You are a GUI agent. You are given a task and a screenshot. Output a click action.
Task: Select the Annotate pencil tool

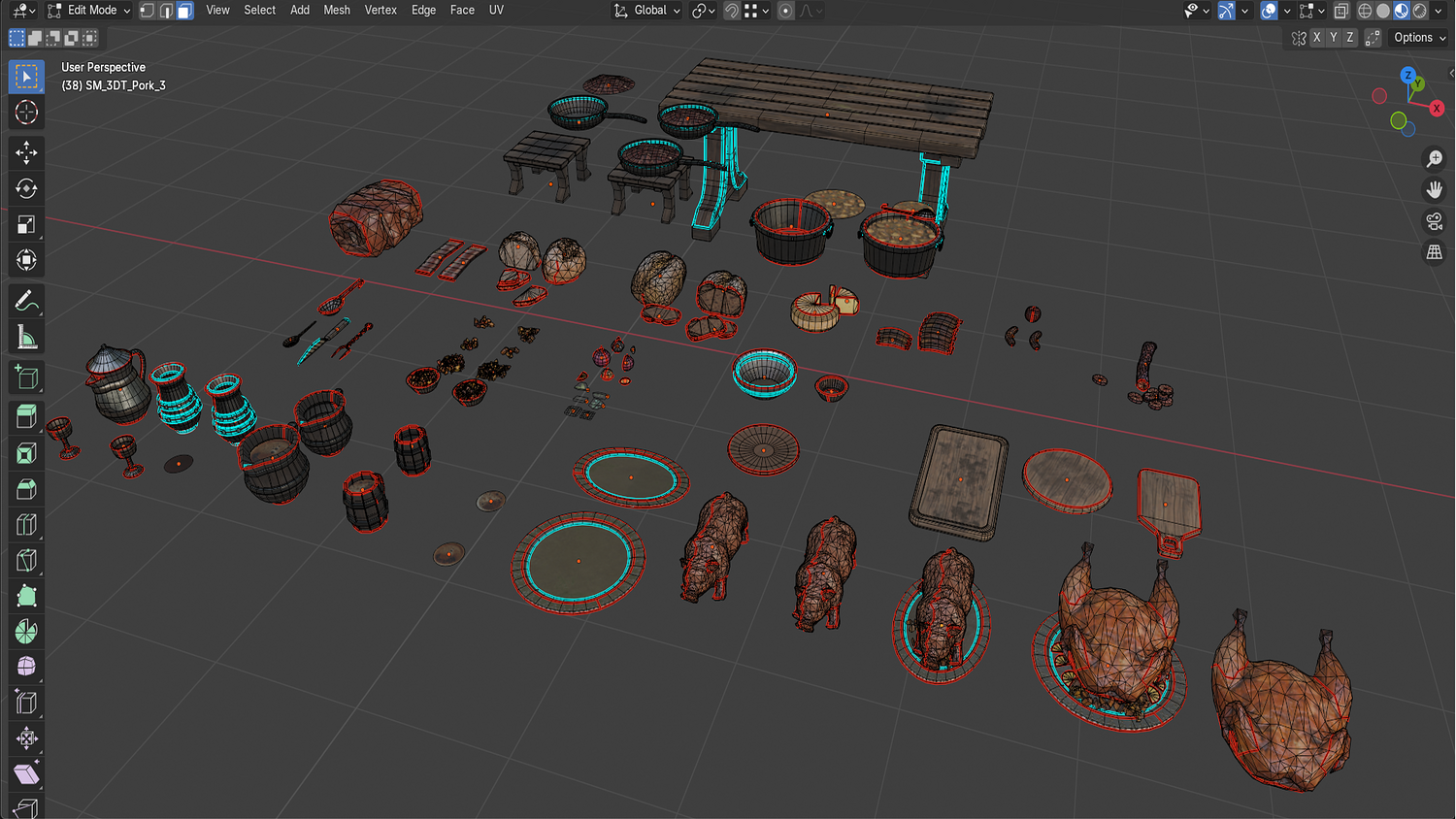(x=26, y=301)
